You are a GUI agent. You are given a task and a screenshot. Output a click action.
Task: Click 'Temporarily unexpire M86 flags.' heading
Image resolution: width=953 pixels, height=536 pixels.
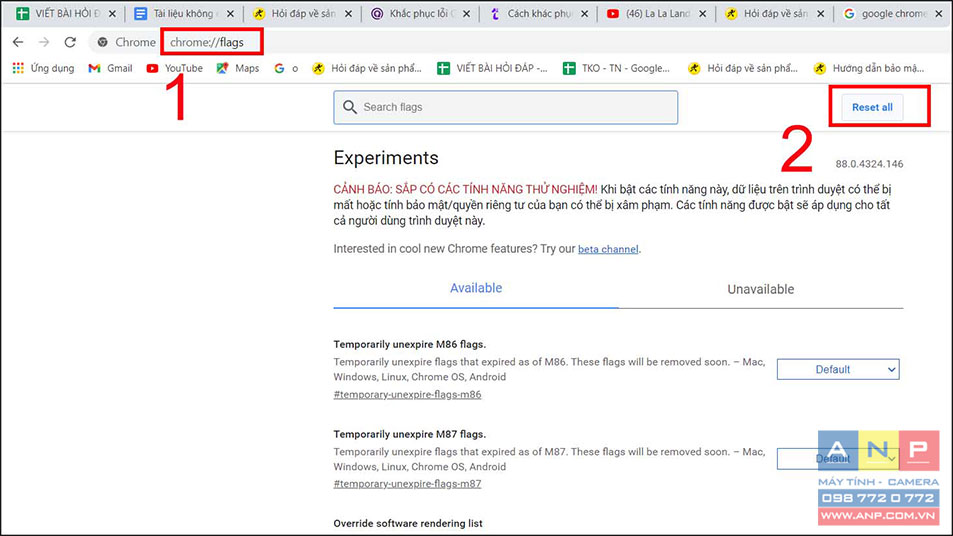tap(410, 344)
